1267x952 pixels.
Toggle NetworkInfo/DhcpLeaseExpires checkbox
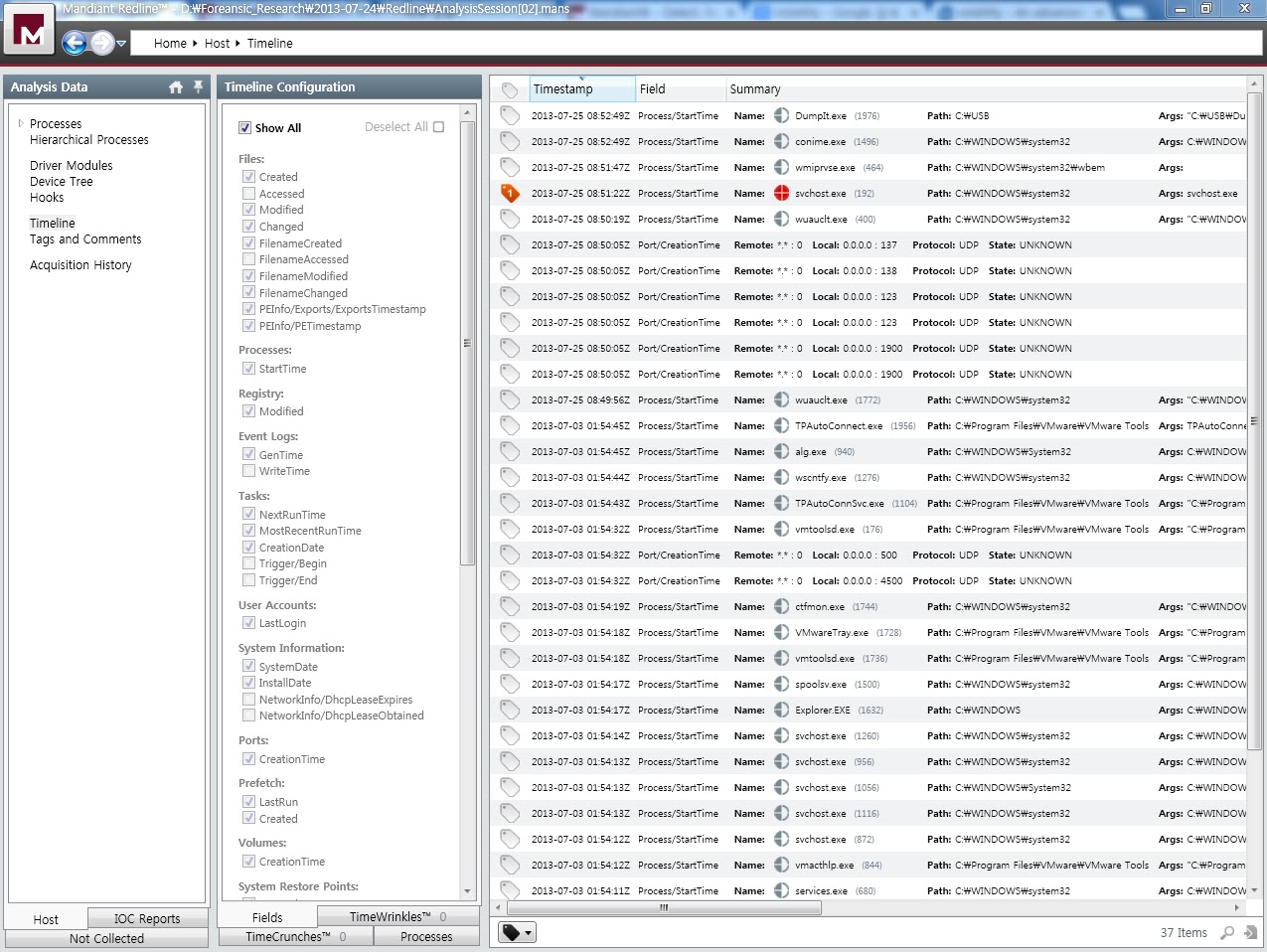click(x=249, y=700)
